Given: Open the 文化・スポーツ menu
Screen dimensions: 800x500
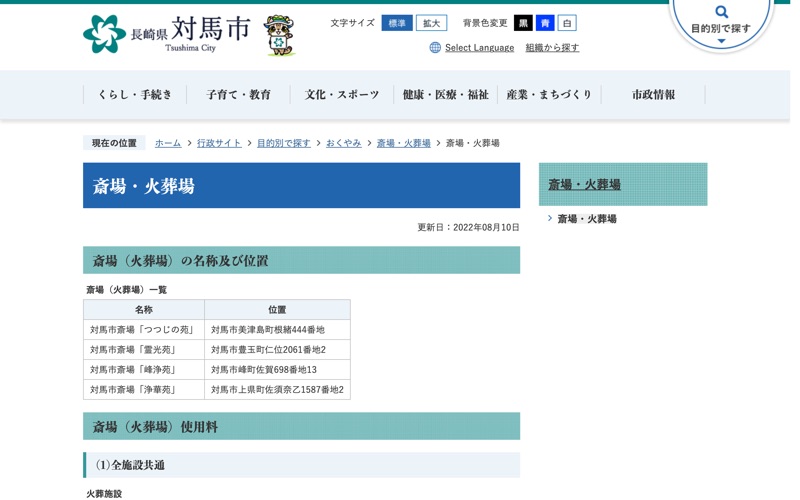Looking at the screenshot, I should pyautogui.click(x=342, y=94).
